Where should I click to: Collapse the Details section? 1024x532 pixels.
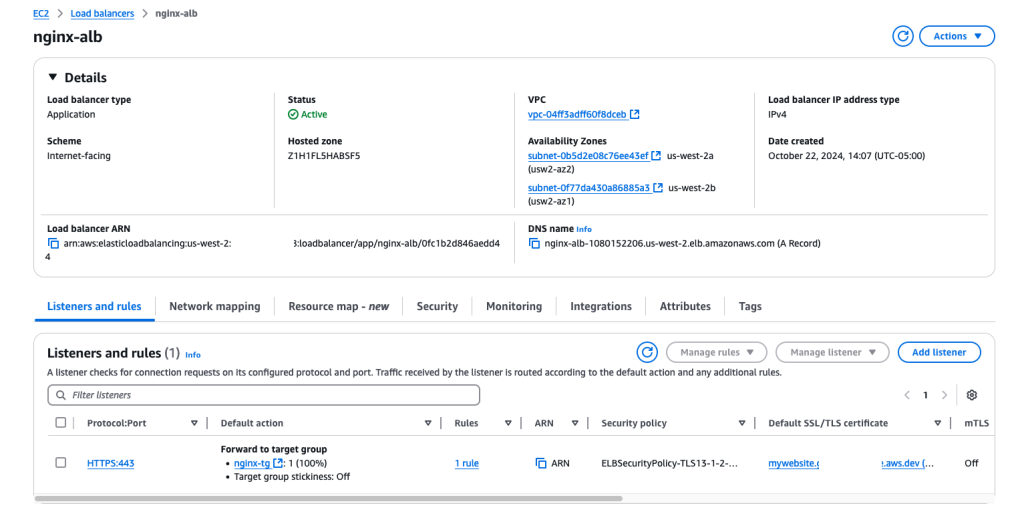point(53,77)
